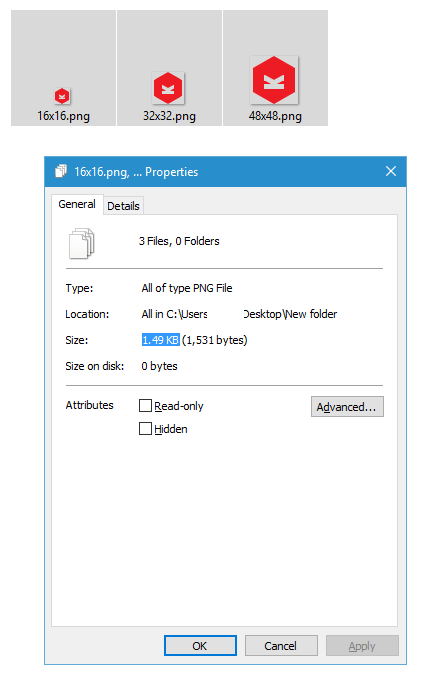Image resolution: width=426 pixels, height=687 pixels.
Task: Click the 3 Files, 0 Folders text
Action: 179,241
